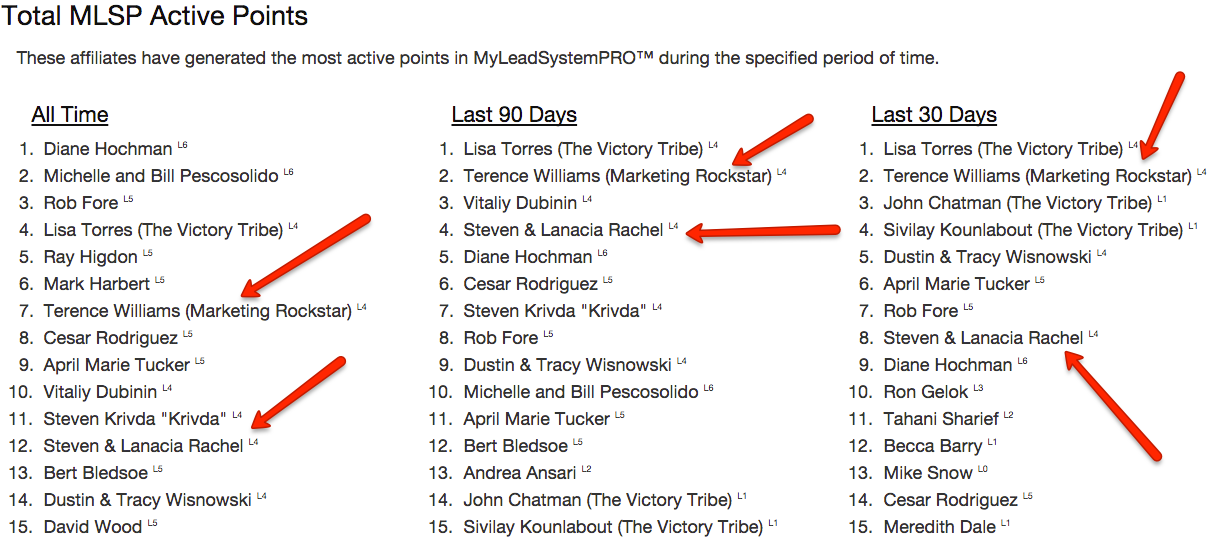
Task: Open David Wood at rank 15
Action: click(93, 527)
